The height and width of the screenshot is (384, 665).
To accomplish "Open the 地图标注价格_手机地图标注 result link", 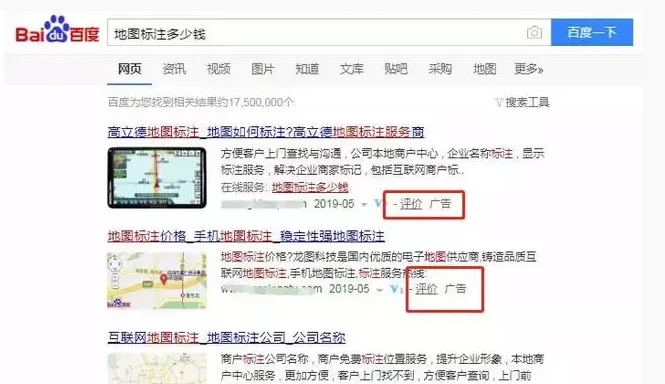I will coord(246,236).
